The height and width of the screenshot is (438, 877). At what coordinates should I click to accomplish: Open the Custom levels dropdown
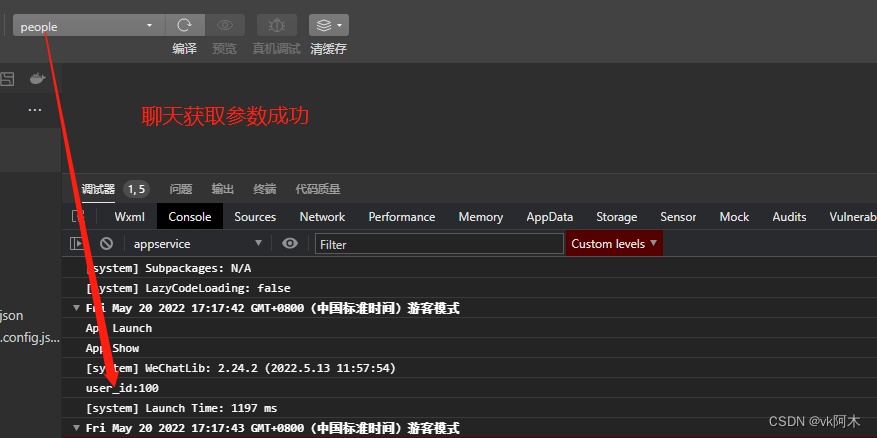[x=614, y=244]
